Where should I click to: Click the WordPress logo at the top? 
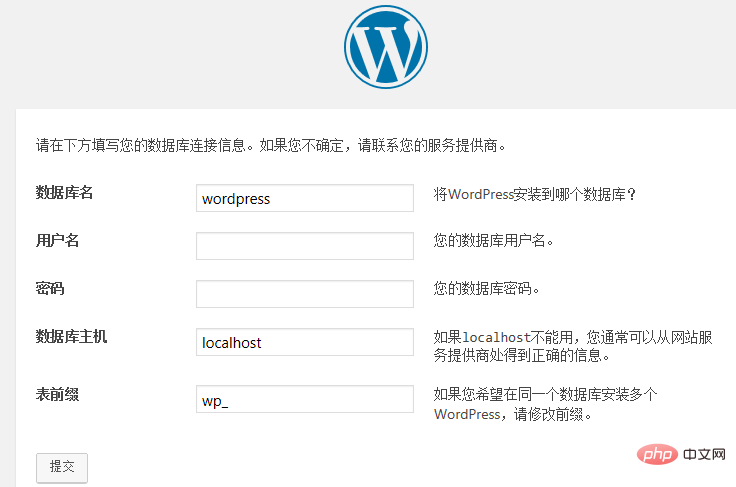coord(385,47)
